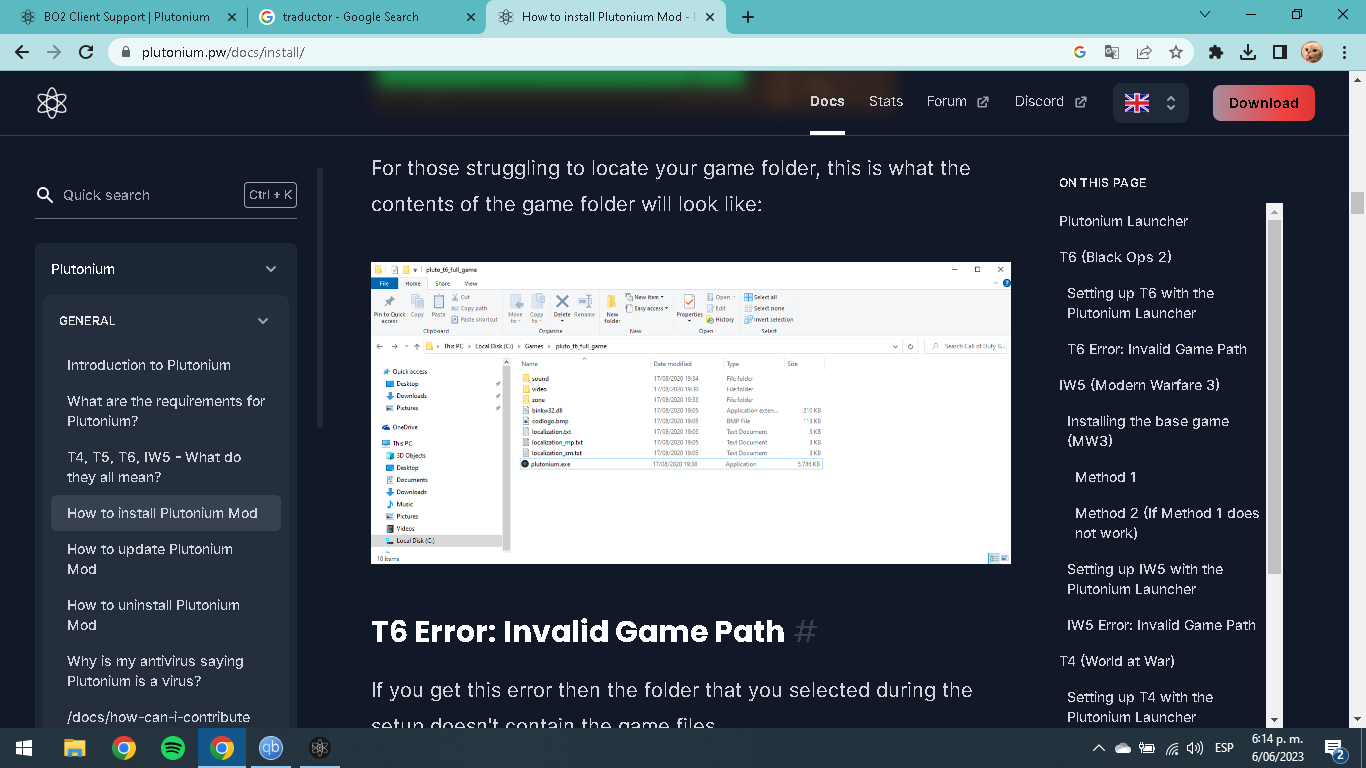Open /docs/how-can-i-contribute sidebar link

point(158,717)
